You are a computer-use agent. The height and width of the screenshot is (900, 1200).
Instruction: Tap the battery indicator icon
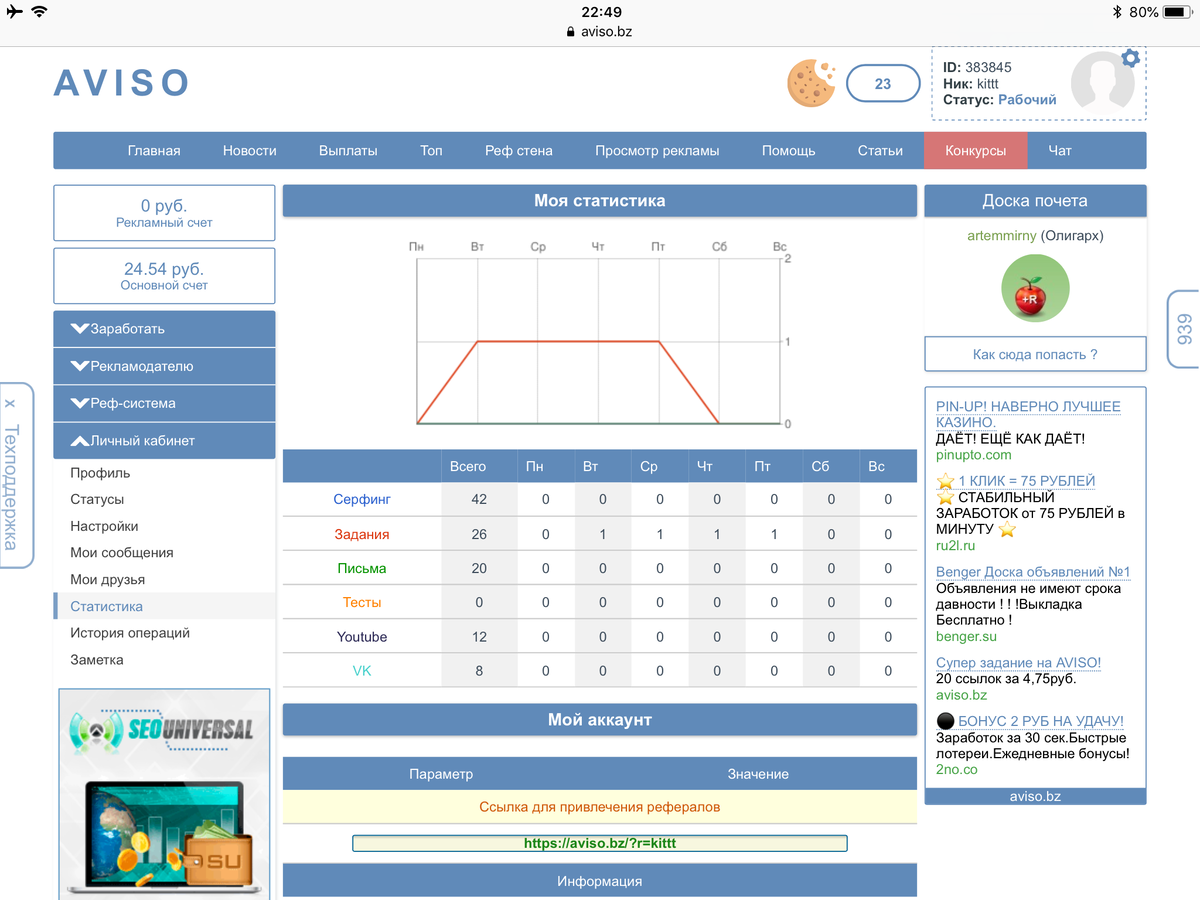1178,12
